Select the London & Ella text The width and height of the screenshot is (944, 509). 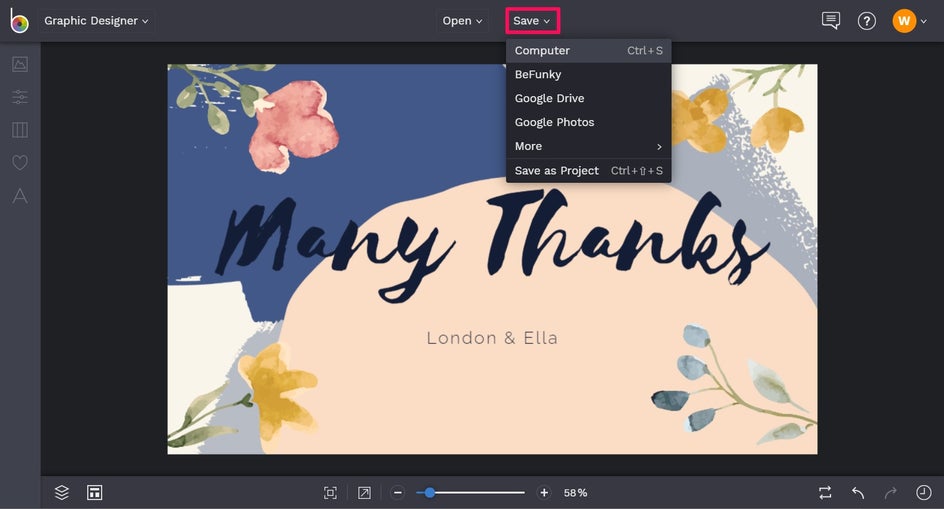[492, 338]
